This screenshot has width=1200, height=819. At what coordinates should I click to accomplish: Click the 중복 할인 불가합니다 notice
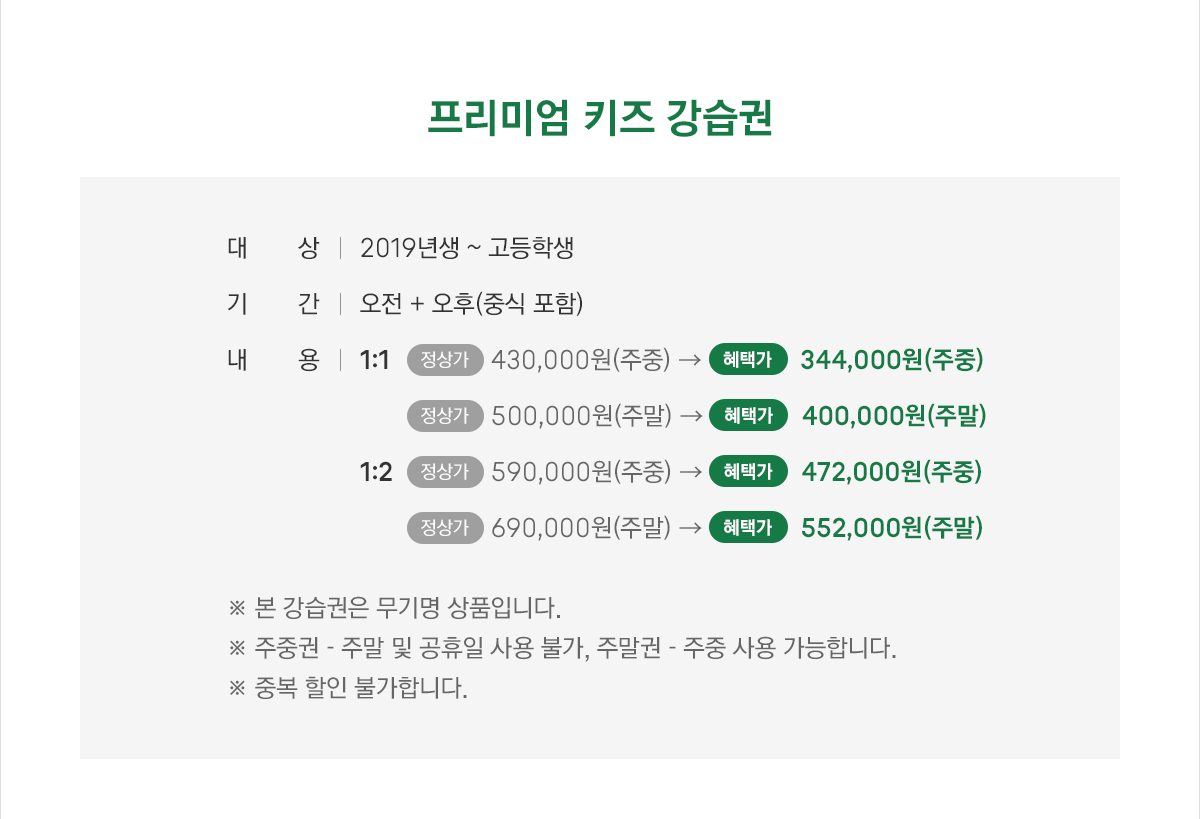[x=348, y=689]
